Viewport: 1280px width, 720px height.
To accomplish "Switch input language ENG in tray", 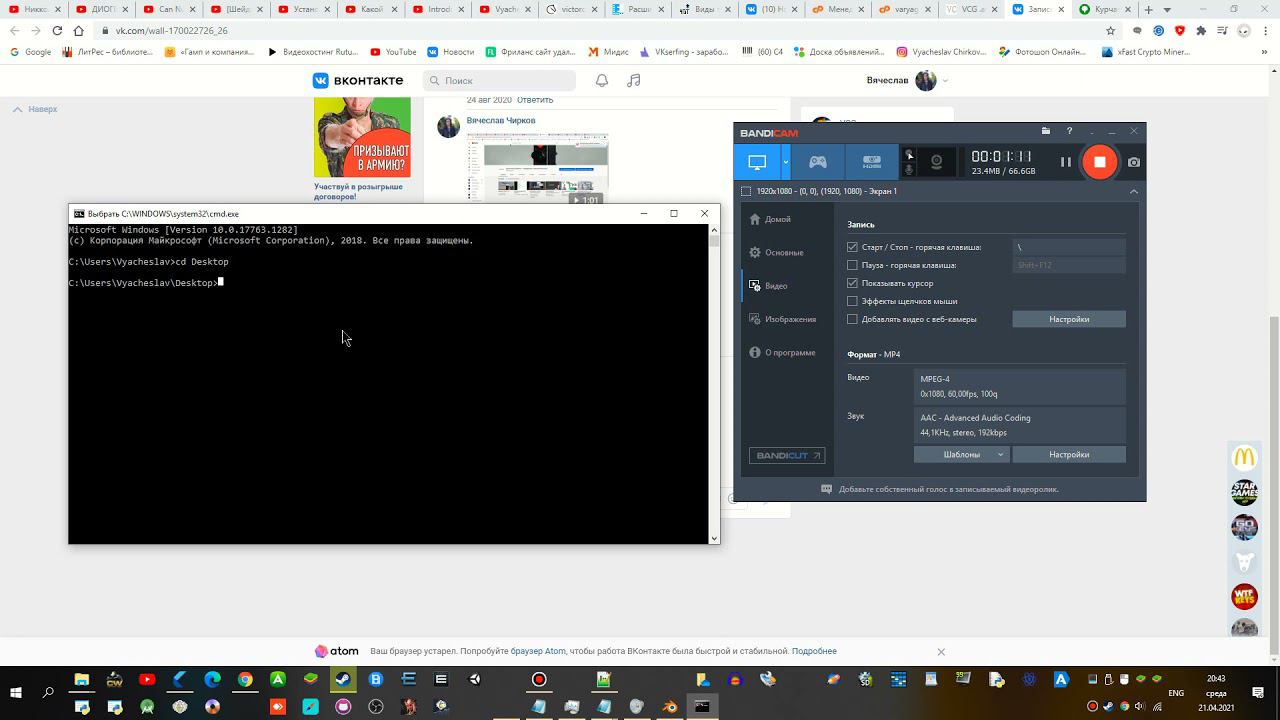I will 1176,693.
